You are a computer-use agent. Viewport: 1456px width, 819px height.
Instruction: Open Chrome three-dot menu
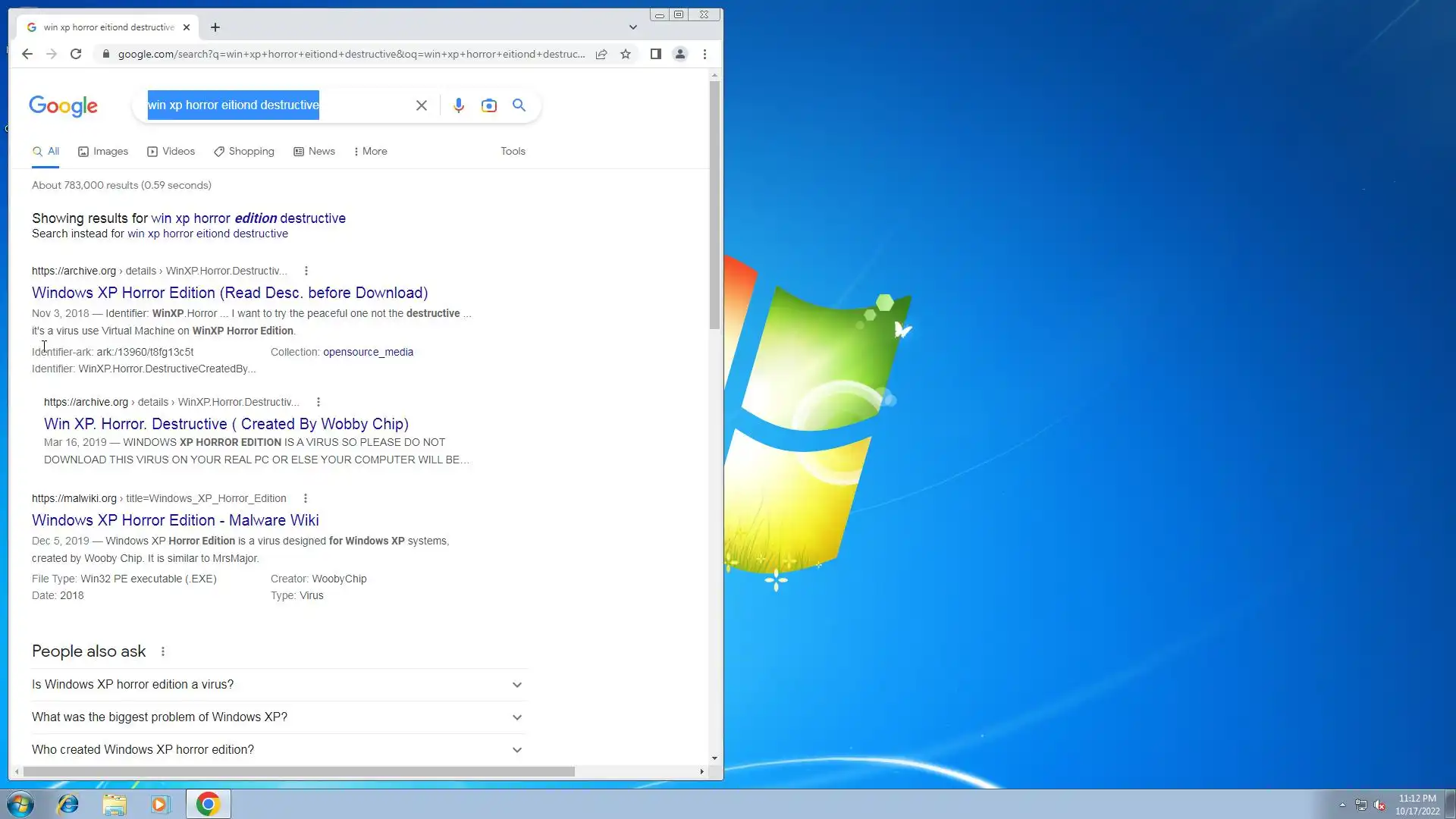704,54
